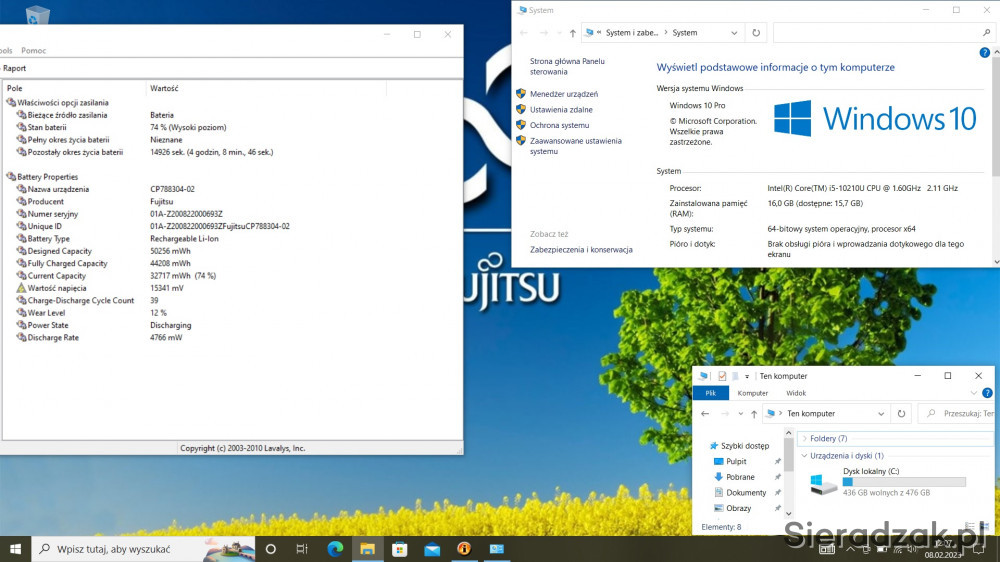Viewport: 1000px width, 562px height.
Task: Click warning icon beside Wartość napięcia
Action: tap(21, 288)
